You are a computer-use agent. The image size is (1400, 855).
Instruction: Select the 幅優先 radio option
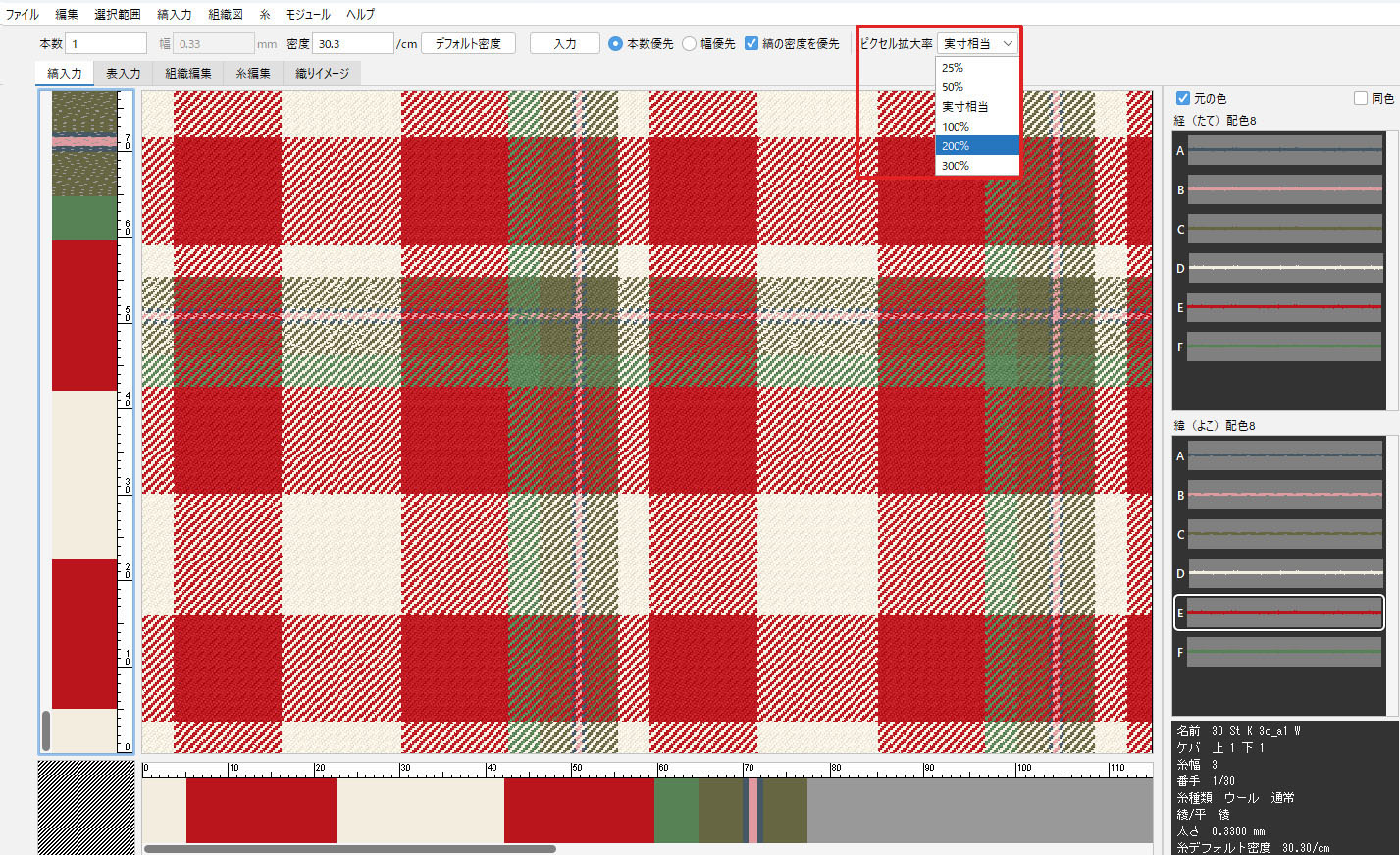[x=690, y=44]
